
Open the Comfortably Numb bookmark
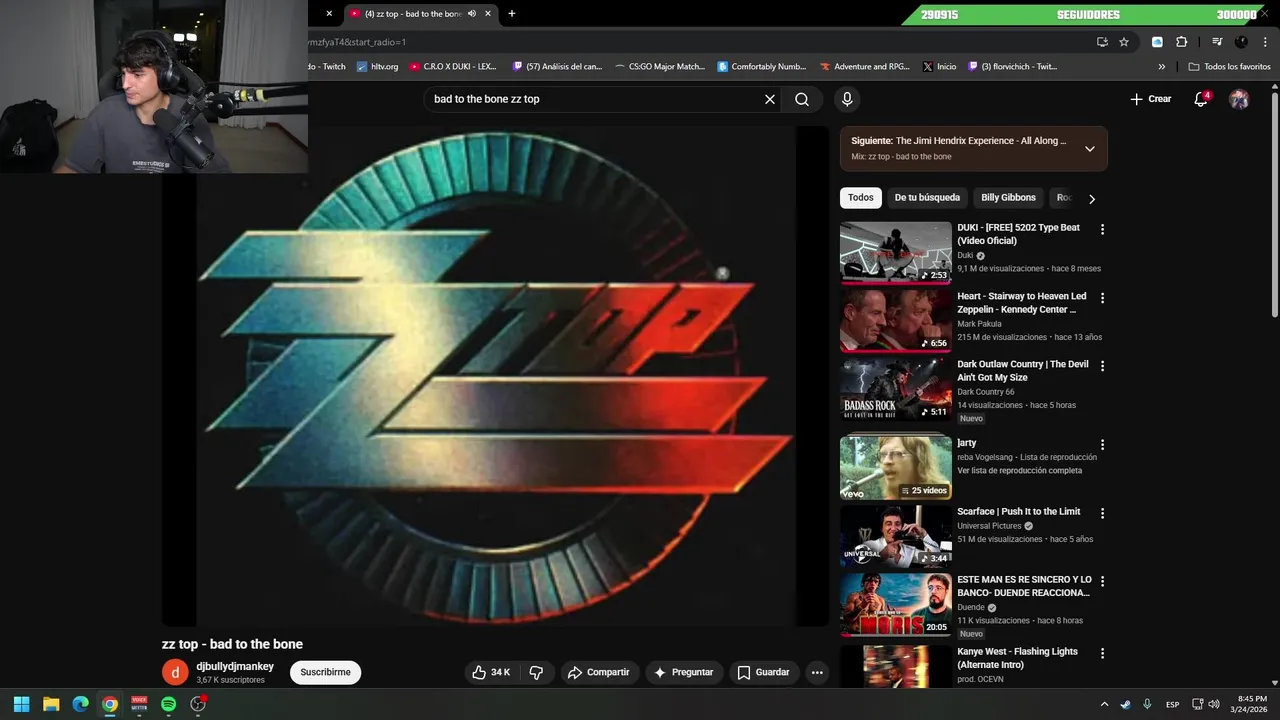click(762, 67)
